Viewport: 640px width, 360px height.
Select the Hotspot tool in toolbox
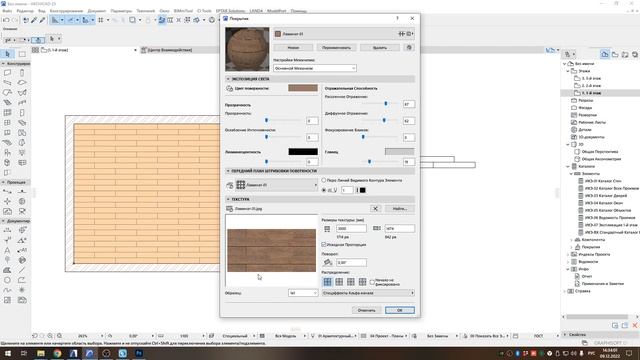[22, 290]
